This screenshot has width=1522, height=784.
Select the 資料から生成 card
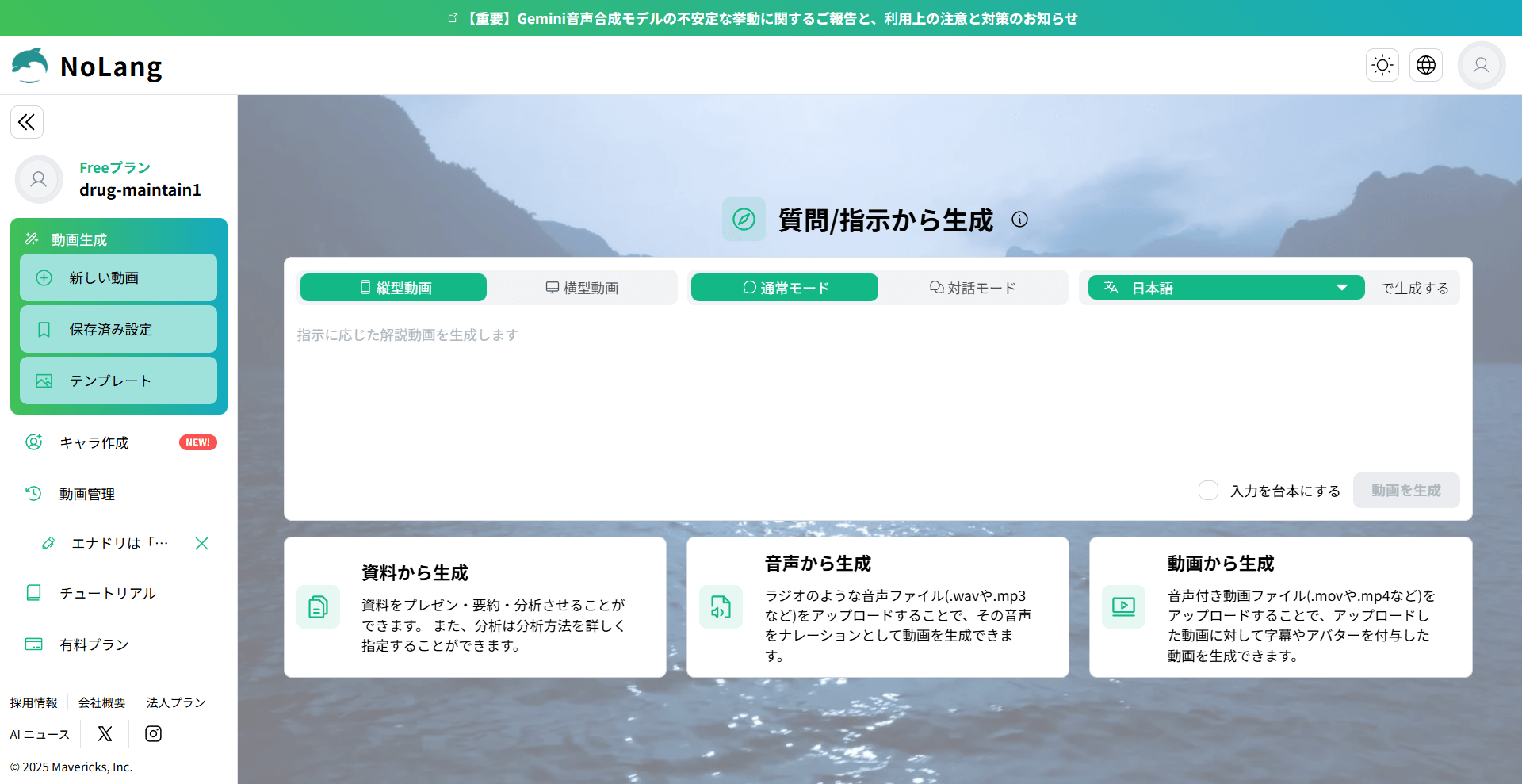tap(475, 607)
